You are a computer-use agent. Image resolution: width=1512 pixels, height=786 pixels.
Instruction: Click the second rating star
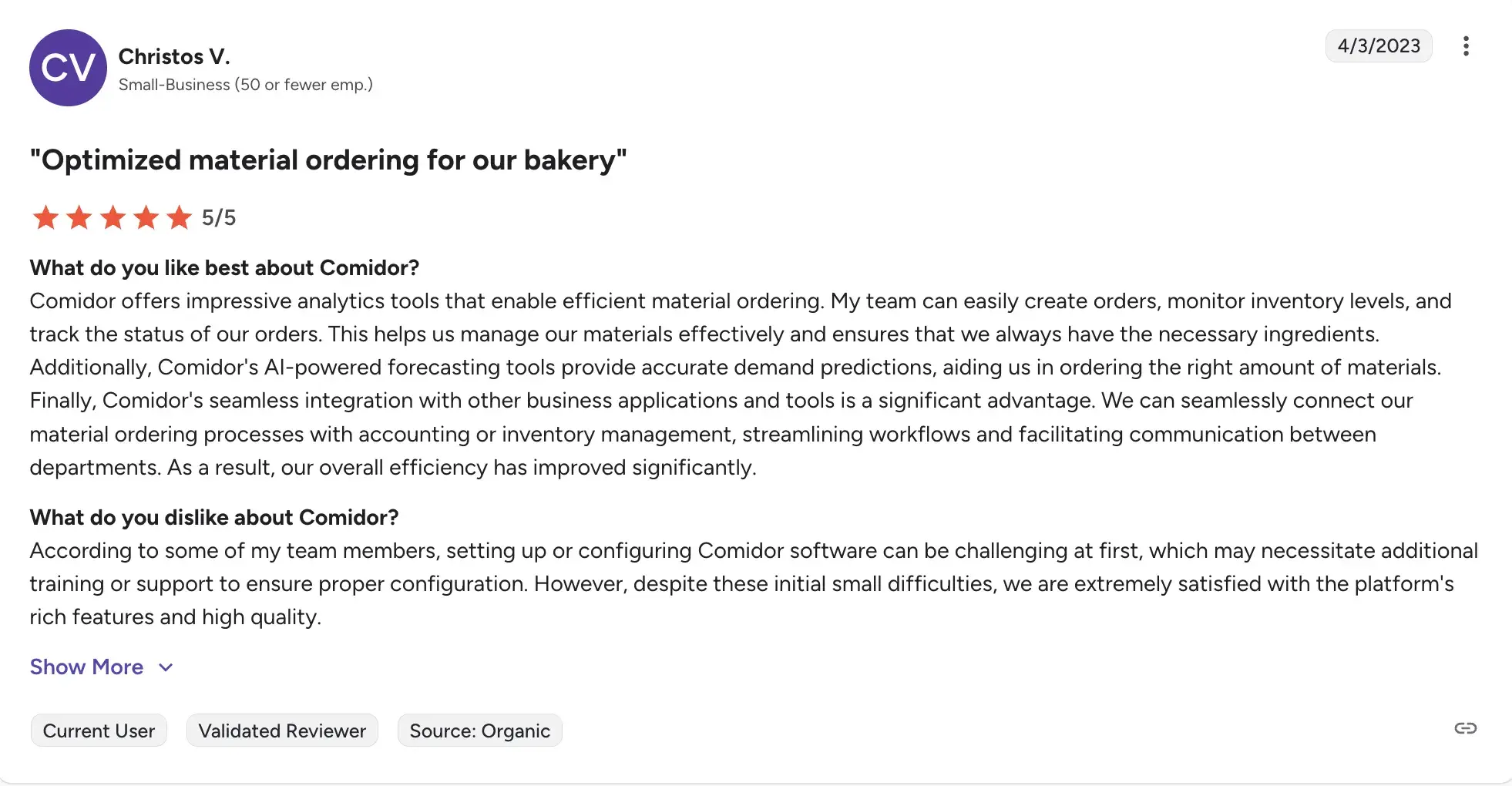pyautogui.click(x=79, y=218)
